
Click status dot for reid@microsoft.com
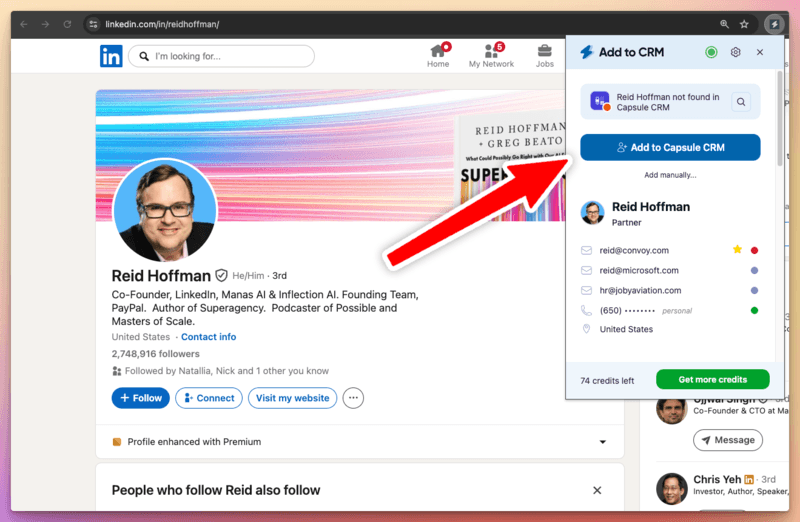click(754, 270)
